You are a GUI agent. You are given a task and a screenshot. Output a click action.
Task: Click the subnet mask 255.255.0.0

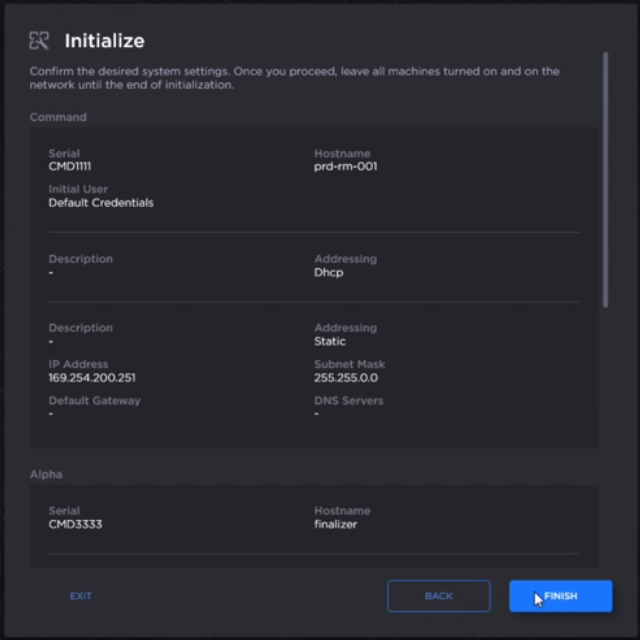(346, 378)
